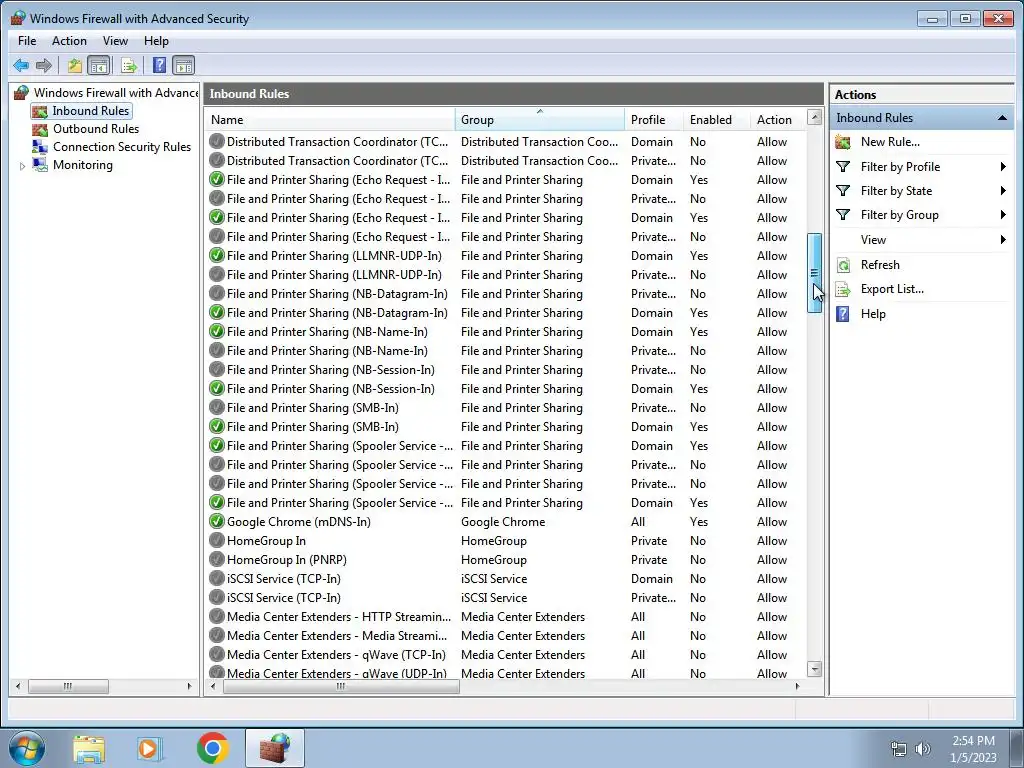Open the View menu in the menu bar

point(115,40)
